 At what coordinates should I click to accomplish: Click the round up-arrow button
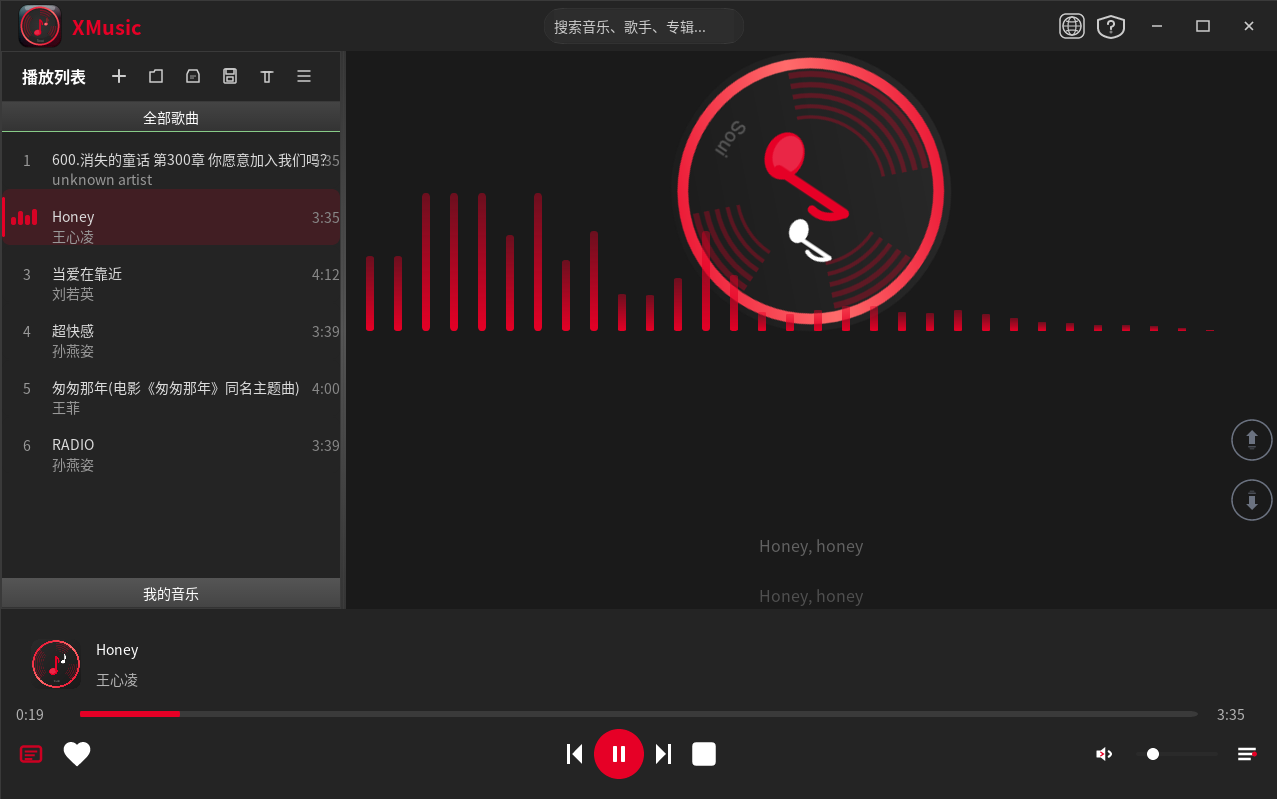(1251, 440)
